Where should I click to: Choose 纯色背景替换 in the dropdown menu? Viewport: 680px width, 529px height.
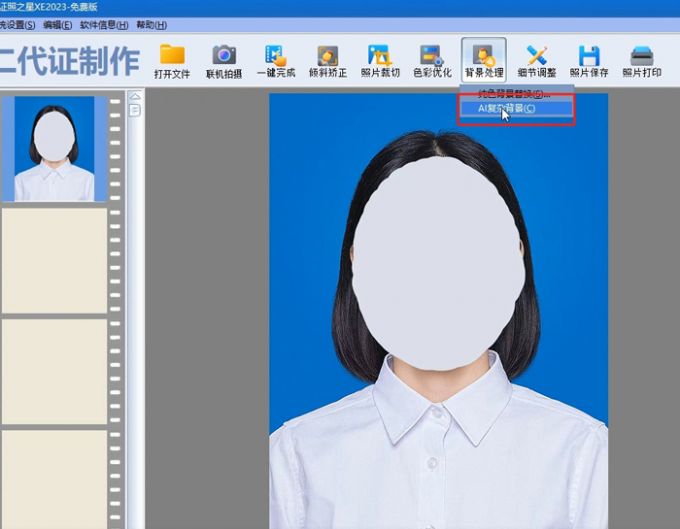pyautogui.click(x=514, y=93)
